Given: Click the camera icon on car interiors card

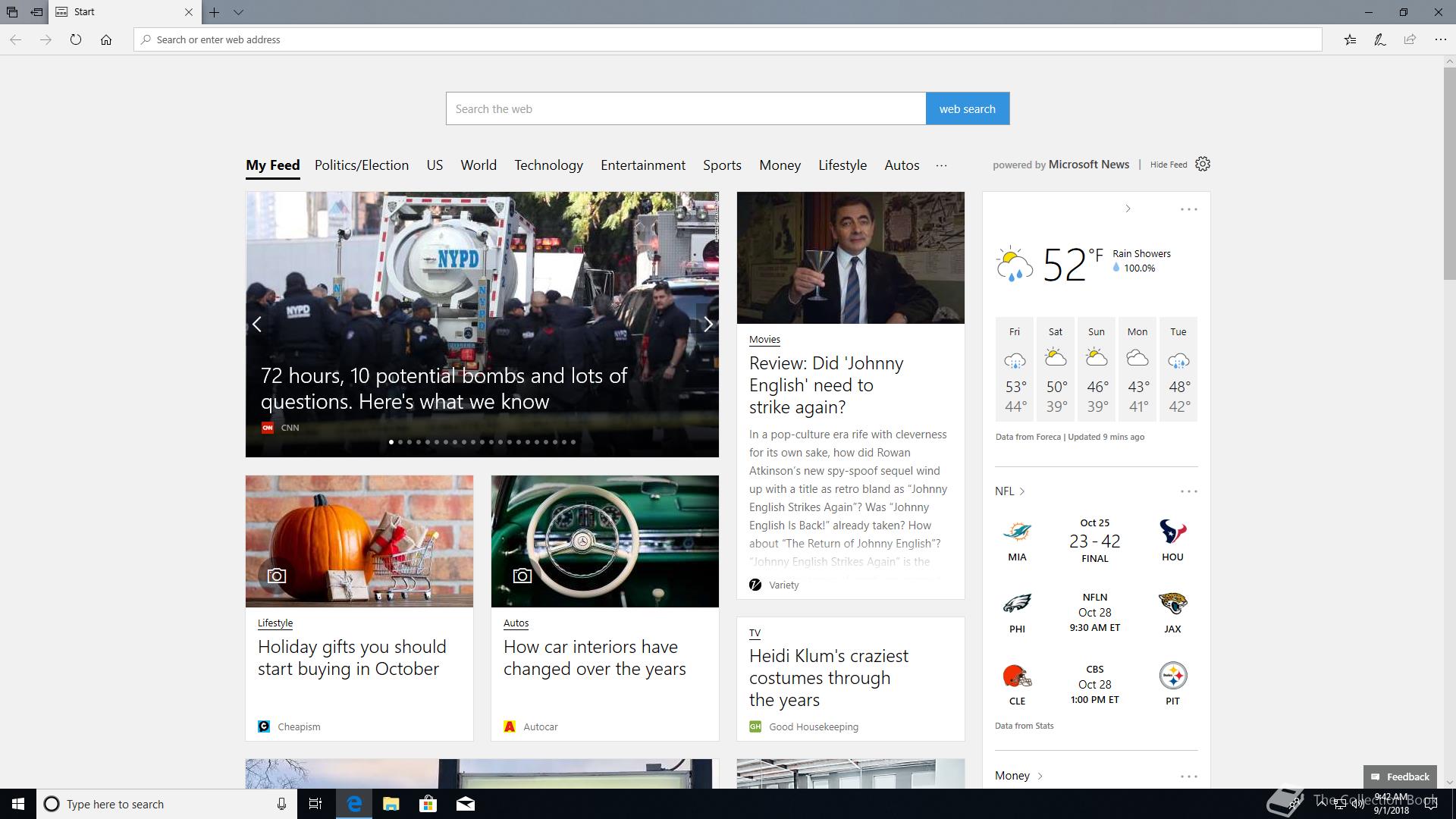Looking at the screenshot, I should [522, 576].
